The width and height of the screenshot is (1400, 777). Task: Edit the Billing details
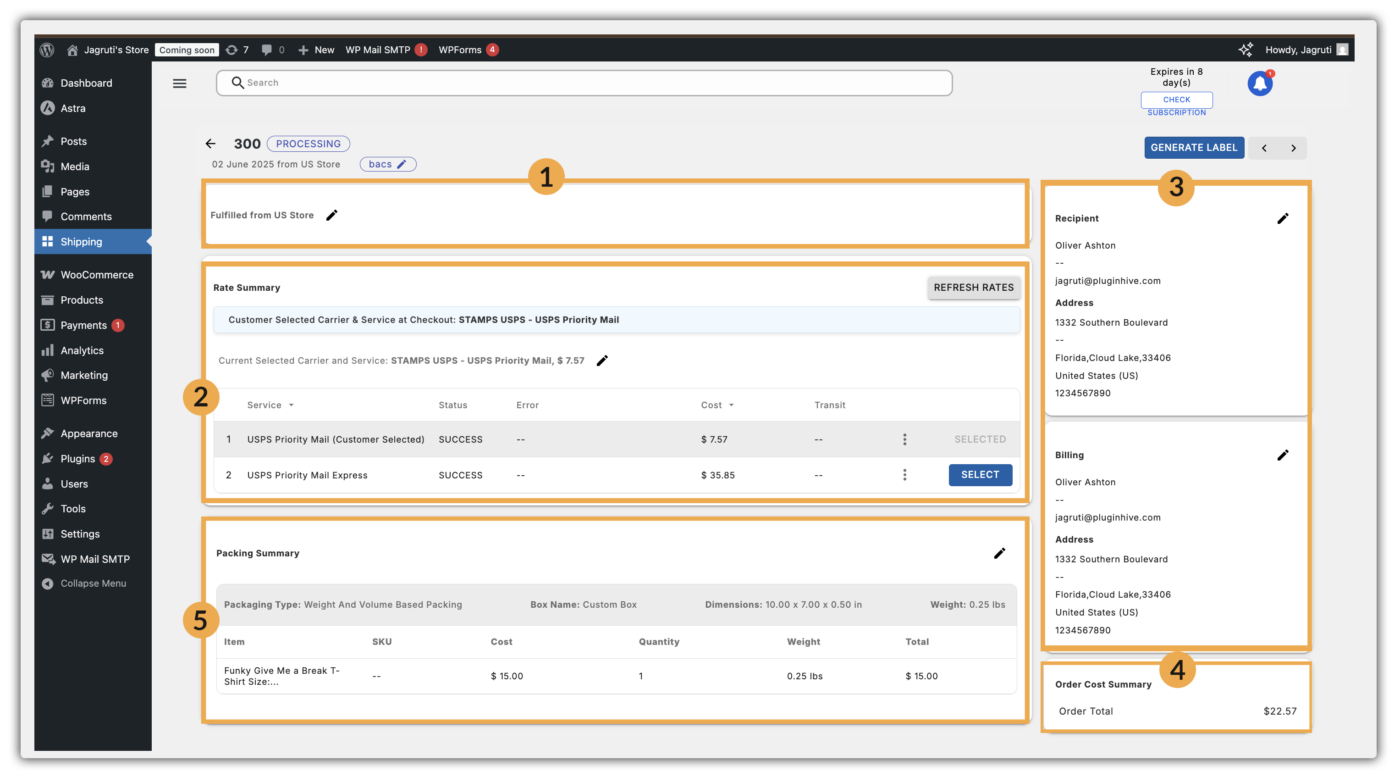[x=1283, y=456]
